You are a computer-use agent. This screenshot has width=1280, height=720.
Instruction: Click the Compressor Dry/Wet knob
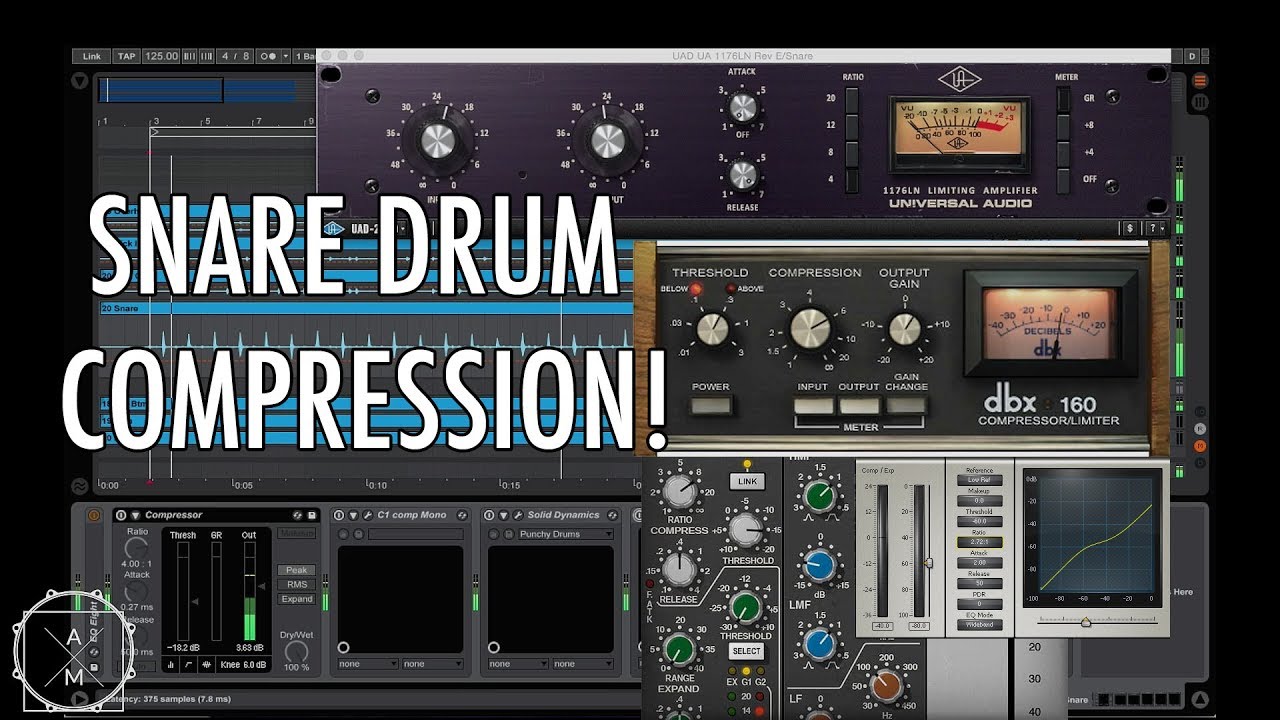[x=296, y=650]
